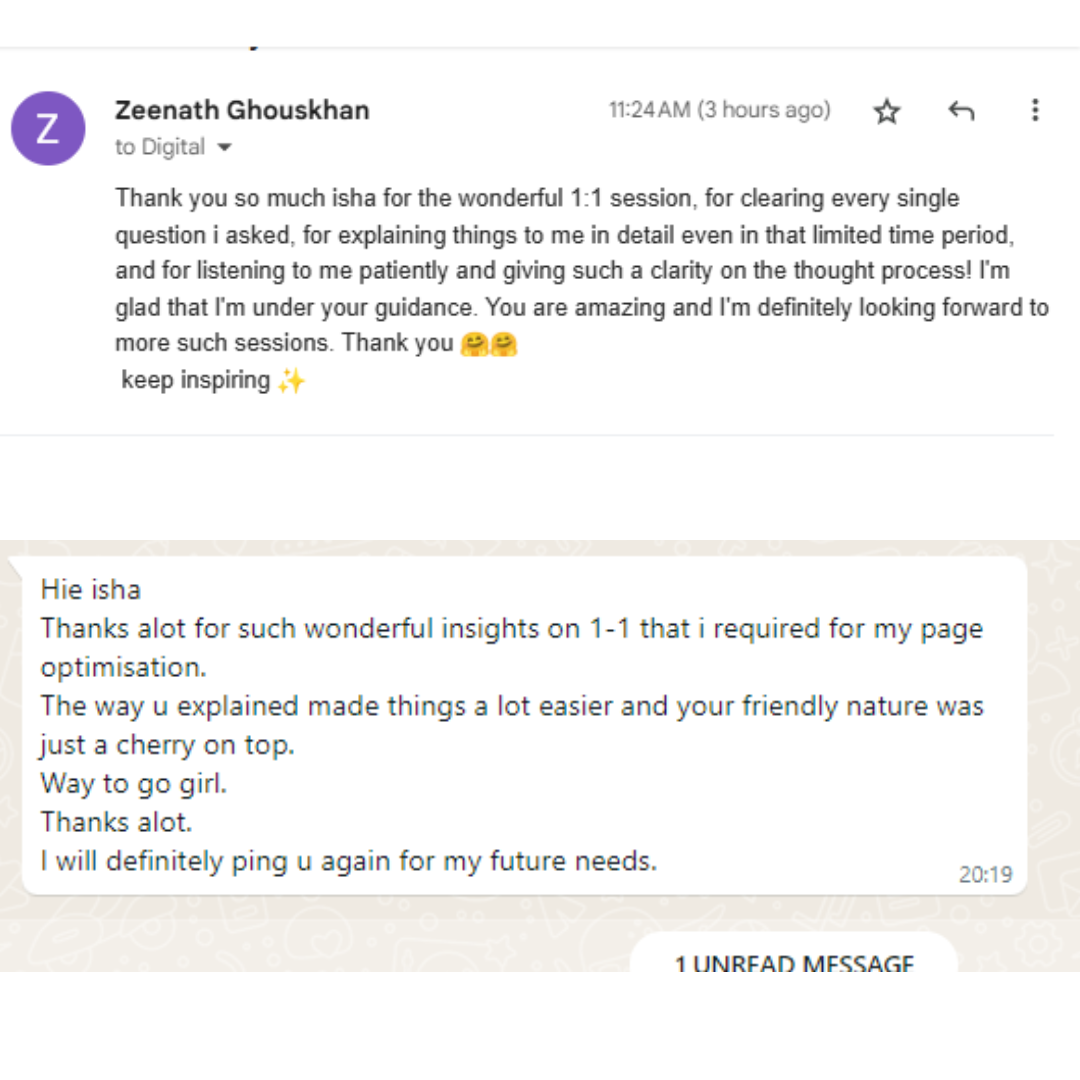This screenshot has height=1080, width=1080.
Task: Click the 'Way to go girl.' chat line
Action: [x=134, y=783]
